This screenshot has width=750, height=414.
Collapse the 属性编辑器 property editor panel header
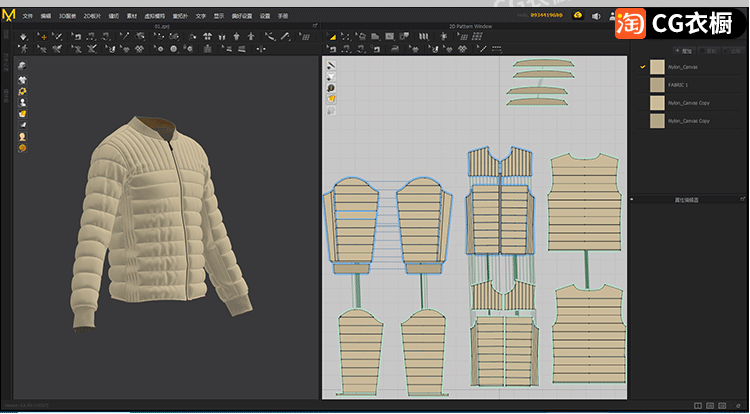(x=686, y=200)
